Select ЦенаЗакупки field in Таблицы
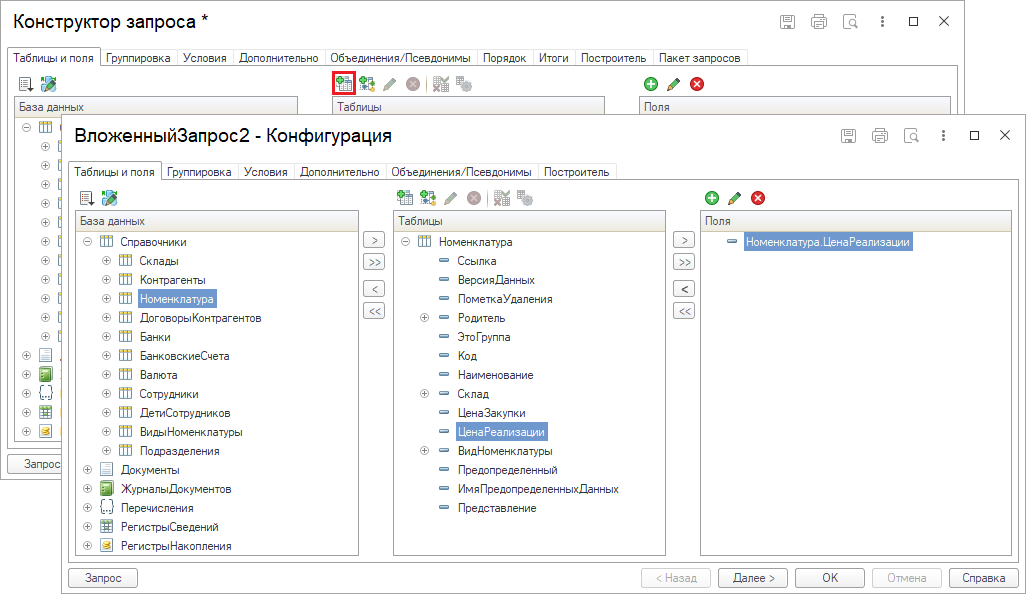 [491, 413]
